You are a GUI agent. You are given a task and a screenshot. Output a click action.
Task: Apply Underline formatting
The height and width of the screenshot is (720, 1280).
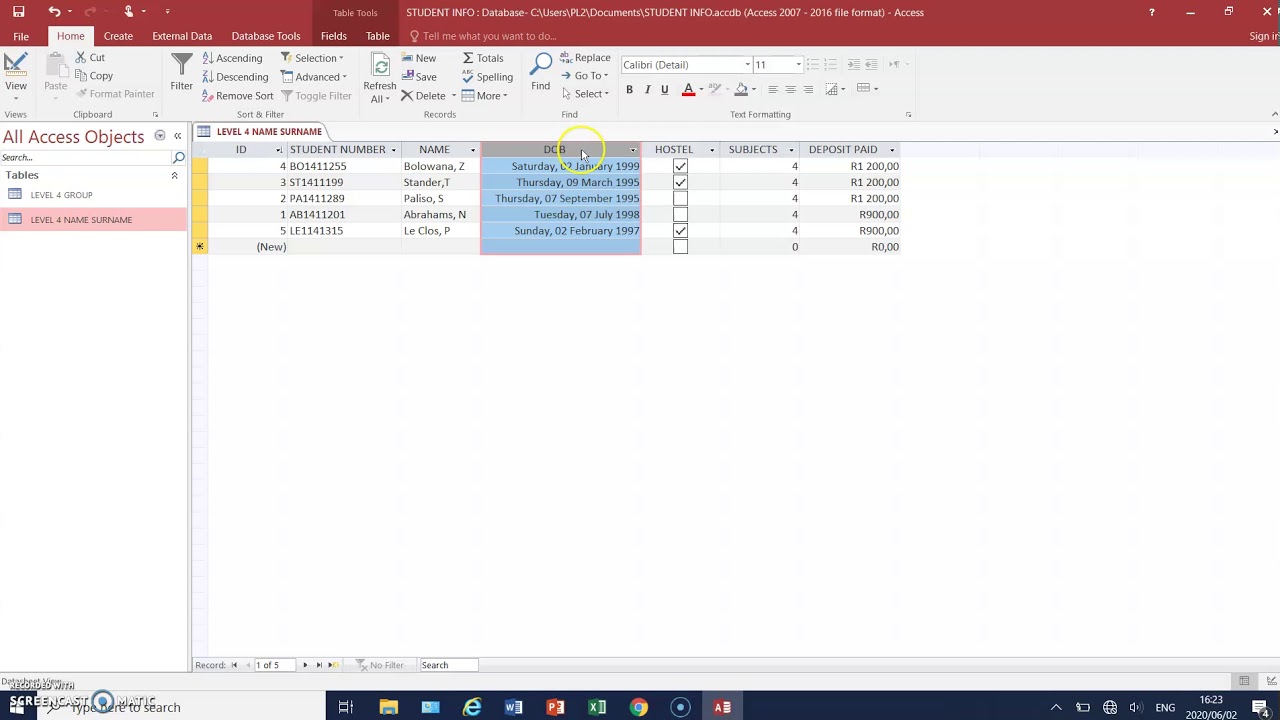pos(664,90)
